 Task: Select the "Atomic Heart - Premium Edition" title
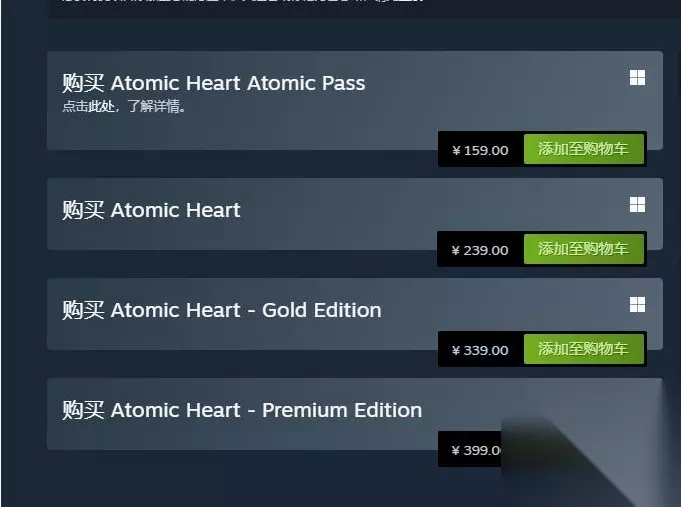(x=266, y=410)
